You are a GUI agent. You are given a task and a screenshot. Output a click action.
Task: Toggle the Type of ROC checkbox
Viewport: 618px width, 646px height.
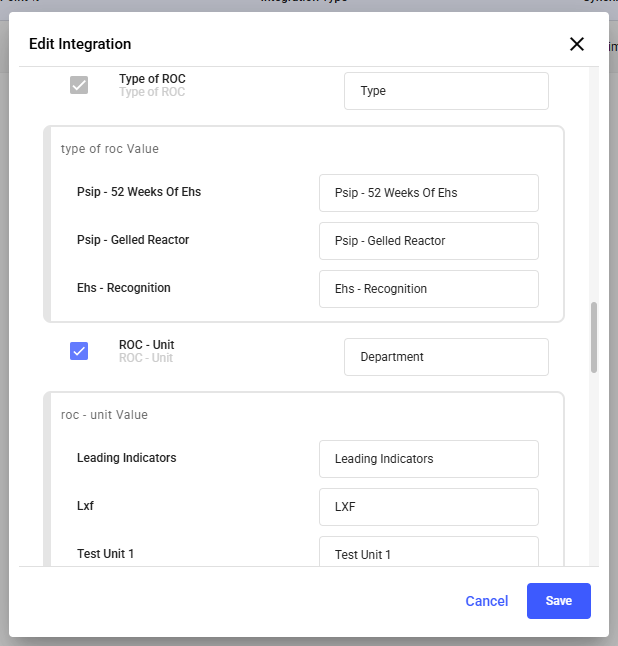click(x=79, y=85)
